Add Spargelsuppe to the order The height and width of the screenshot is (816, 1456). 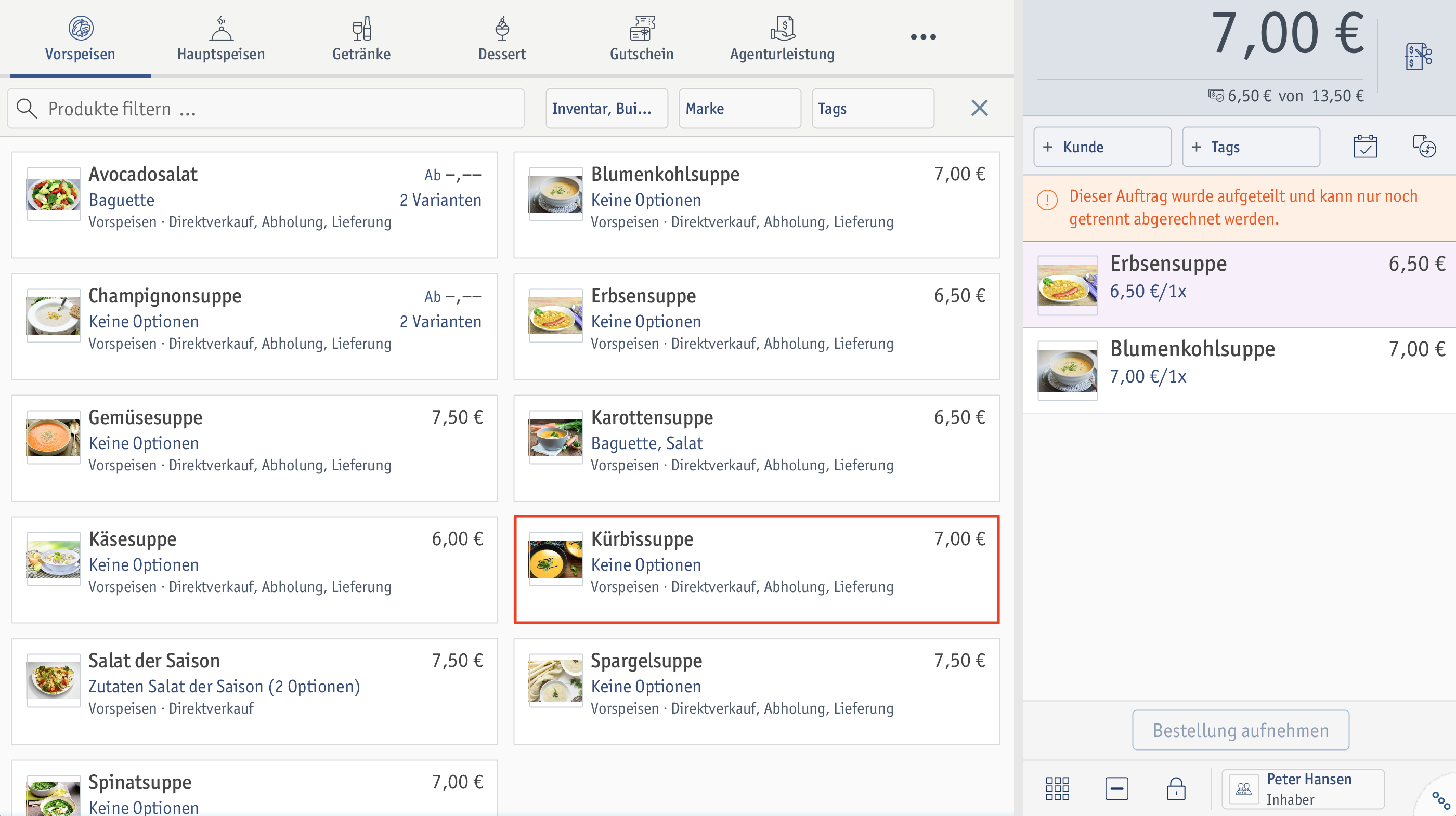(756, 691)
